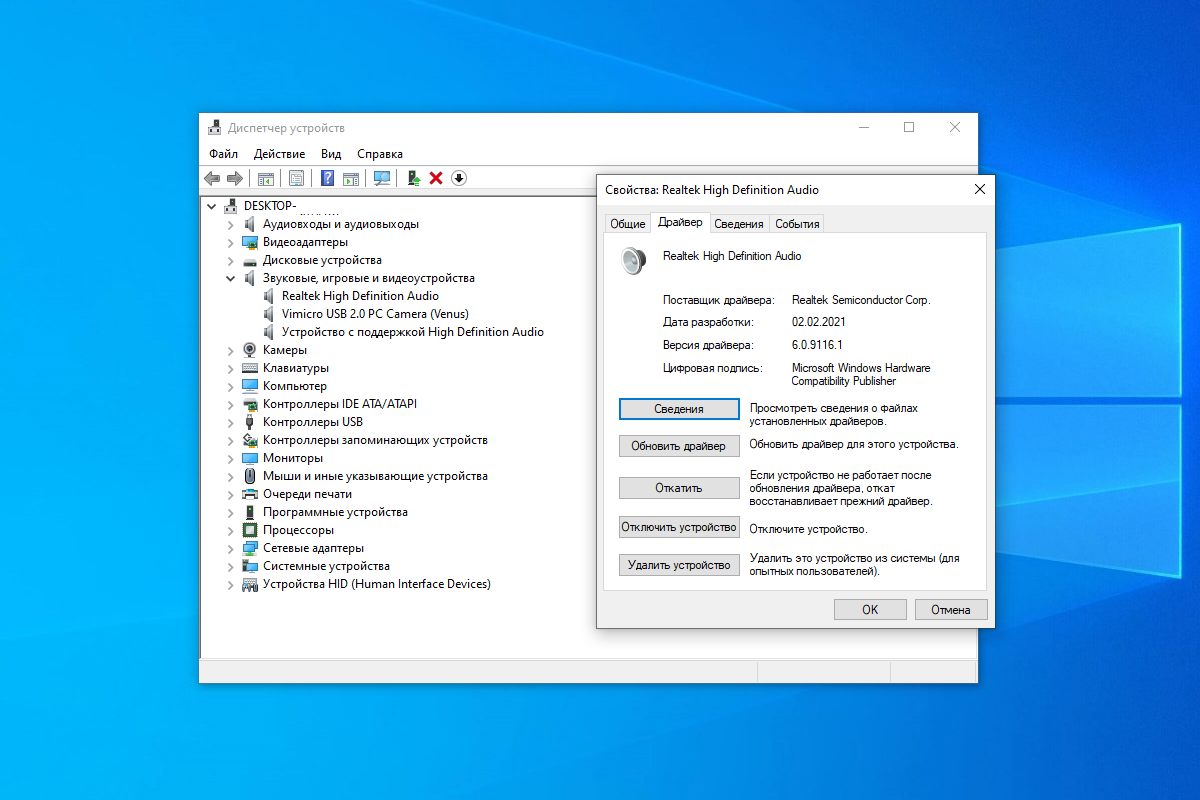Click the Дисковые устройства drive icon

(x=250, y=260)
